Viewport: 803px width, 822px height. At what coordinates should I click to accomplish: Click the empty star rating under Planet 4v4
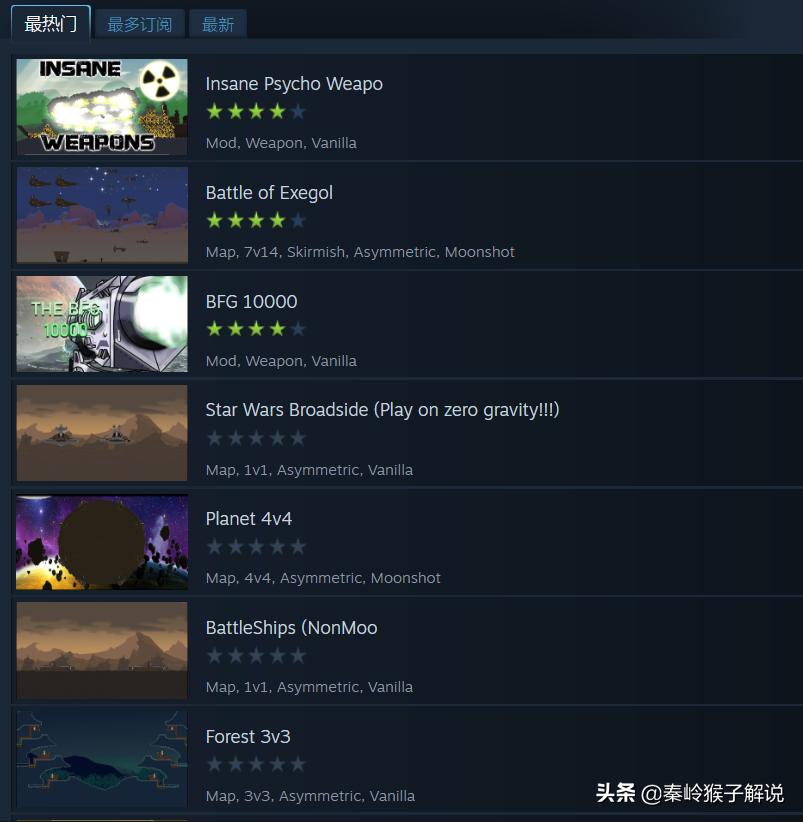coord(256,547)
